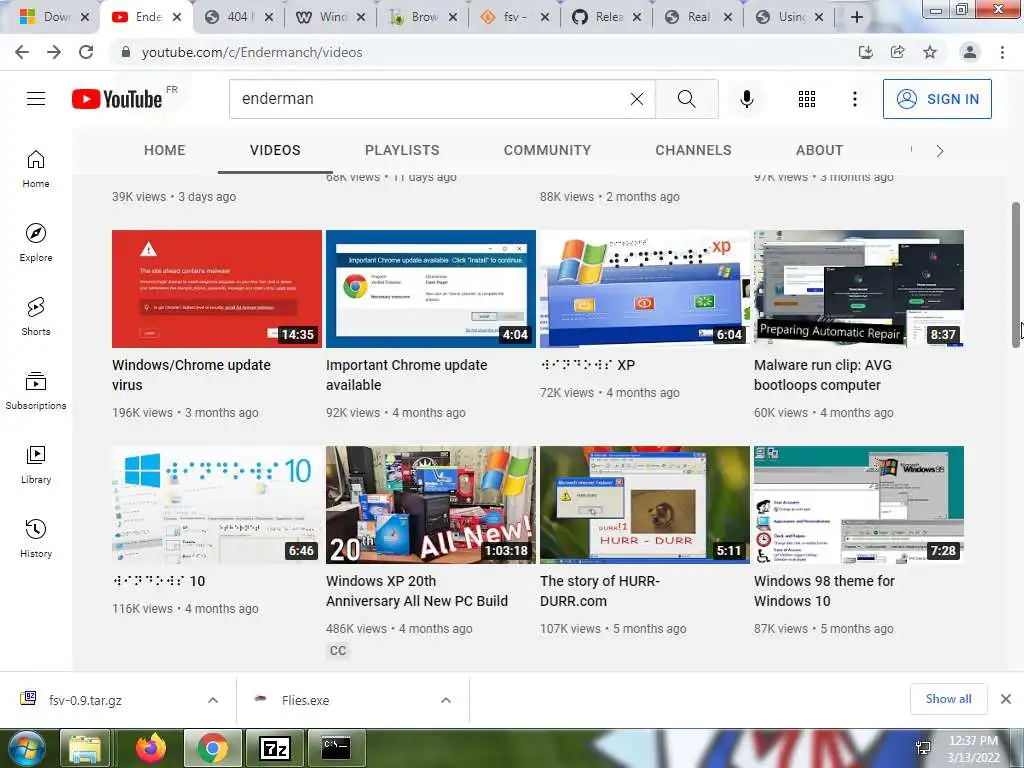The width and height of the screenshot is (1024, 768).
Task: Open Chrome three-dot menu
Action: pos(1002,52)
